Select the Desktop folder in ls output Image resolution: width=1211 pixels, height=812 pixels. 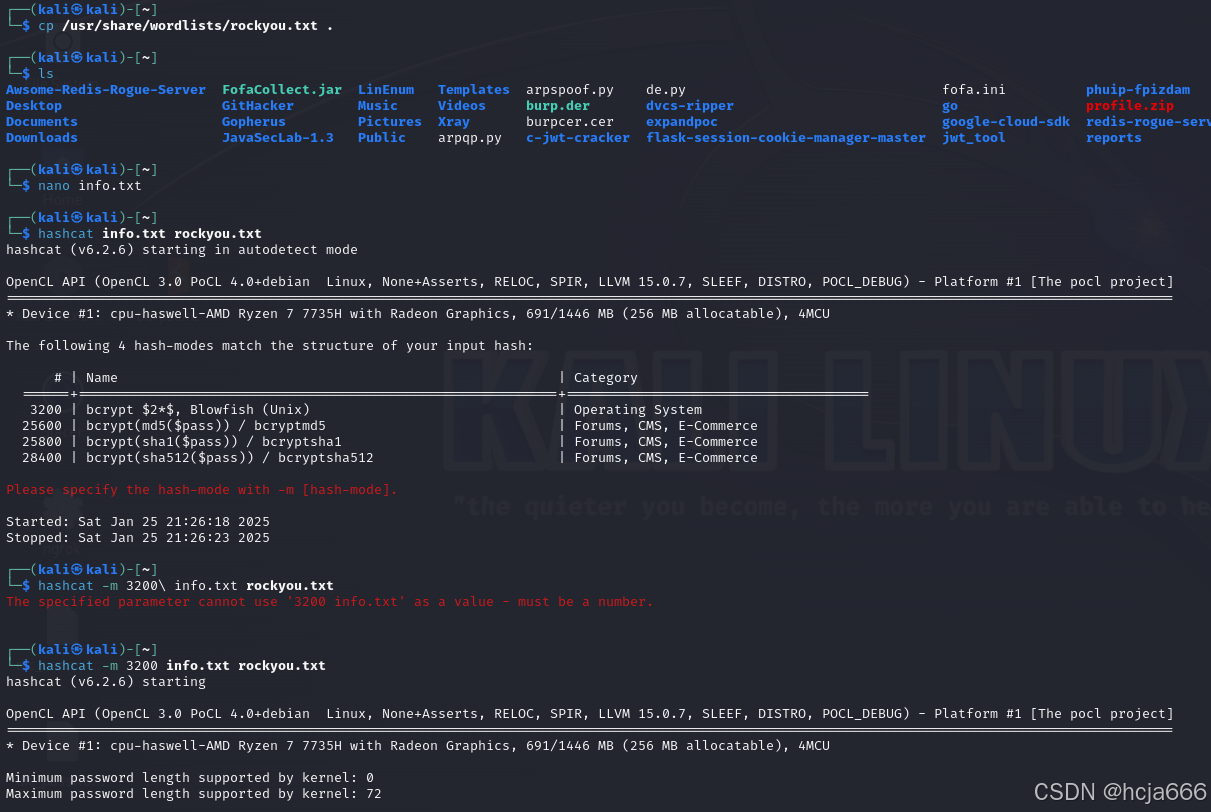tap(34, 106)
